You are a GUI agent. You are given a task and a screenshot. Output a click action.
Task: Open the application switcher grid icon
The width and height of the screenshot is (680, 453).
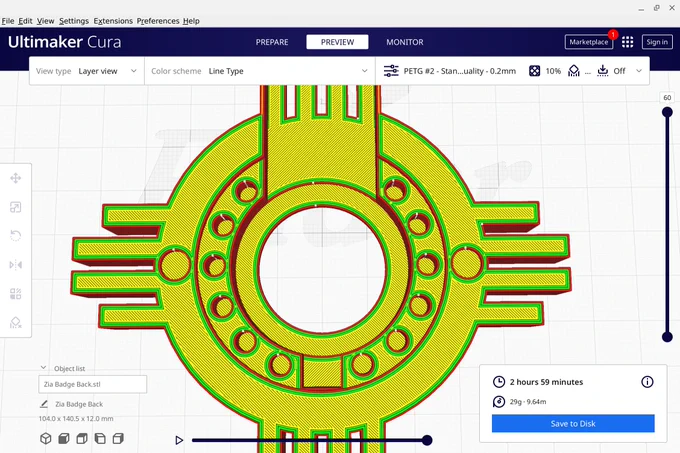(x=628, y=42)
